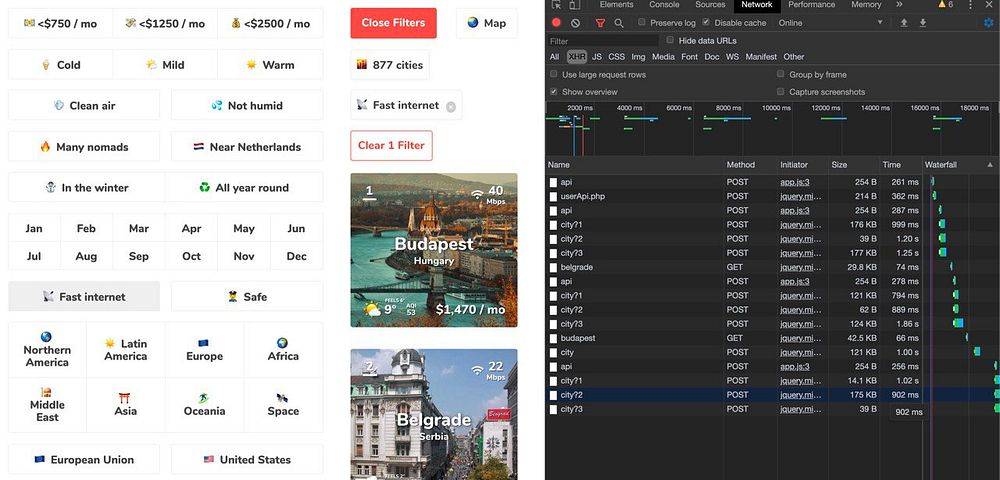Screen dimensions: 1000x480
Task: Switch to the Elements tab
Action: click(616, 4)
